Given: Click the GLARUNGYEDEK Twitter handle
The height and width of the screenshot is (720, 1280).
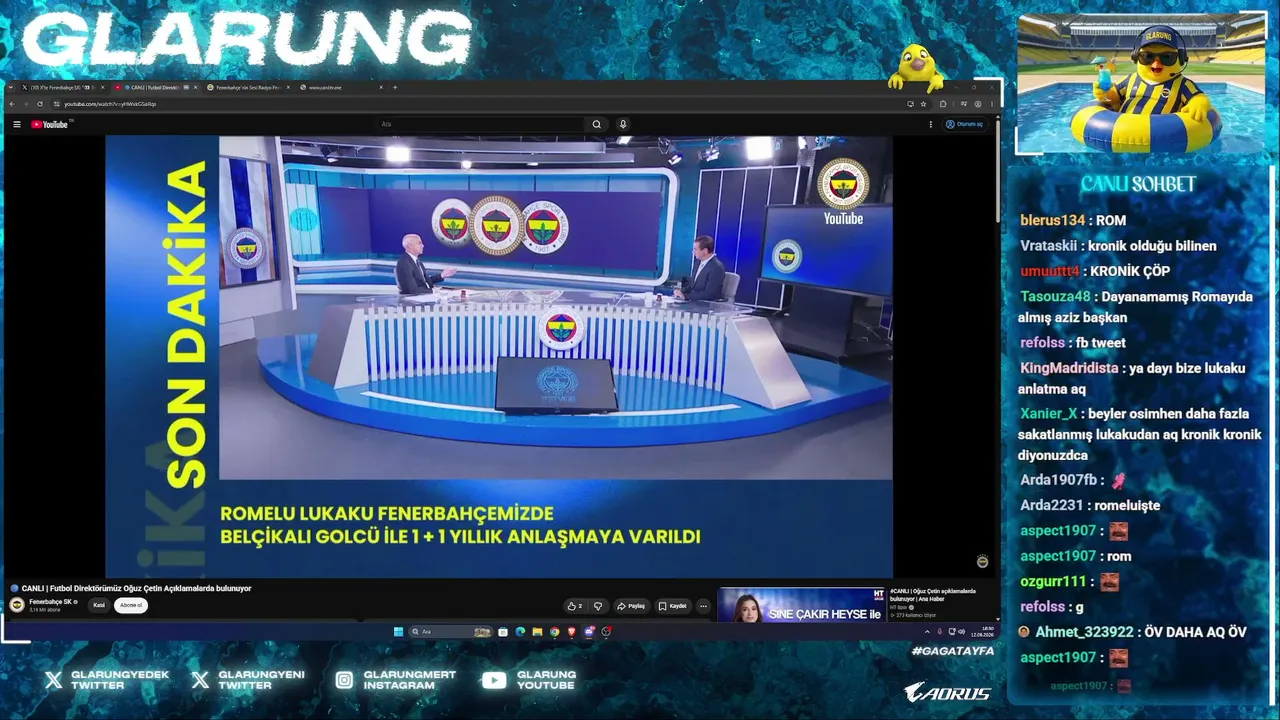Looking at the screenshot, I should point(120,680).
